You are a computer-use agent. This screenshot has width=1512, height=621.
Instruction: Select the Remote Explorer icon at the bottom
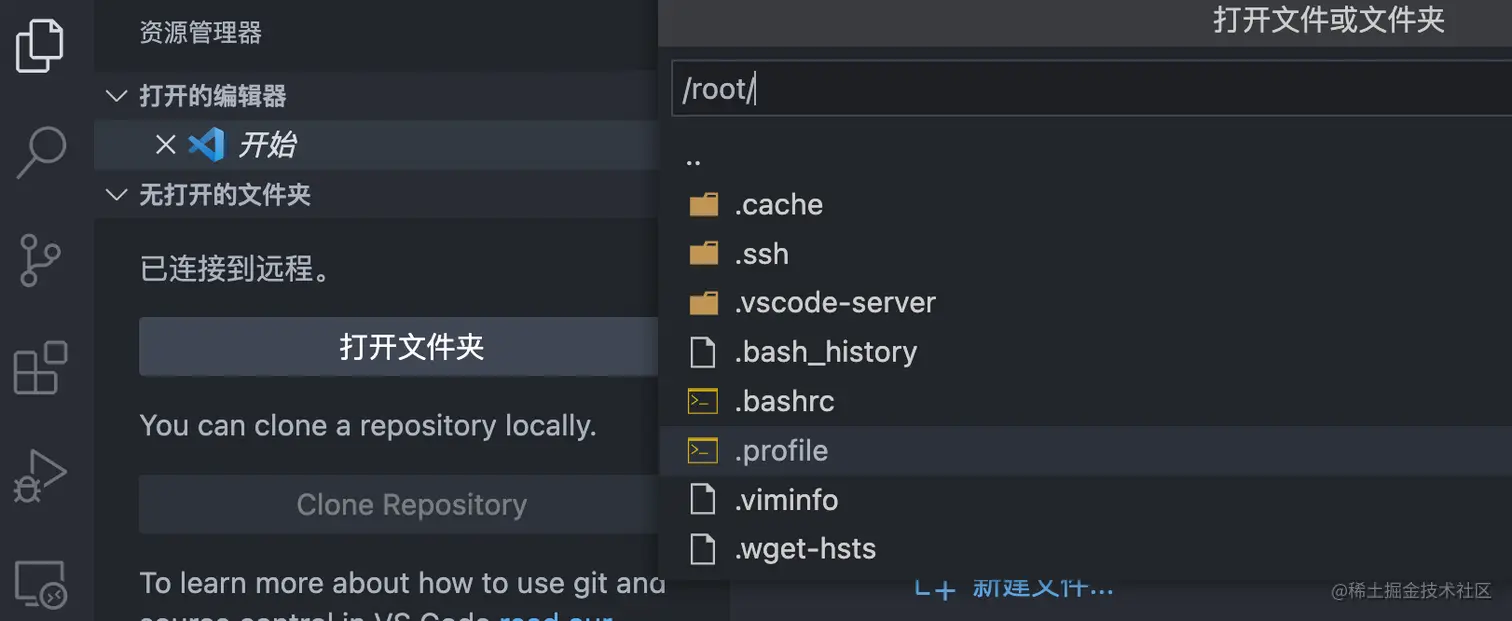[39, 582]
